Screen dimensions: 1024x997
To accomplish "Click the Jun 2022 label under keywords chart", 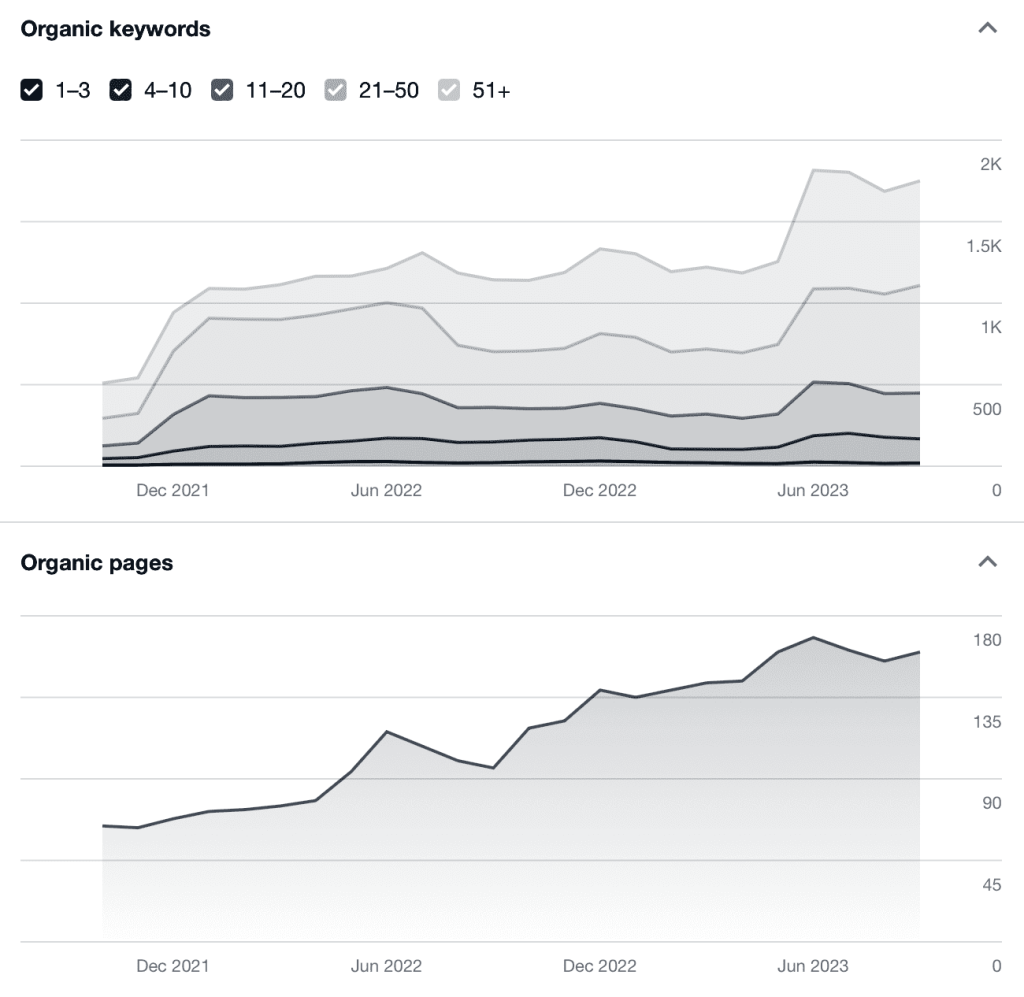I will pos(386,490).
